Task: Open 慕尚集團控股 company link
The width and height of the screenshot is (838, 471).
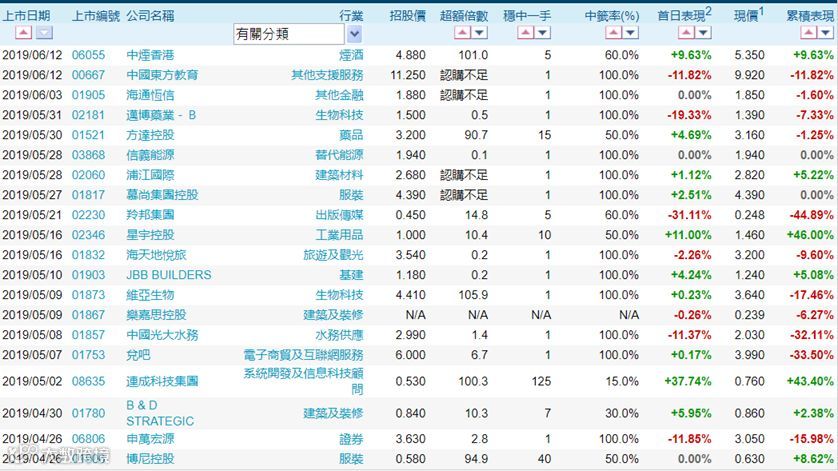Action: [162, 195]
